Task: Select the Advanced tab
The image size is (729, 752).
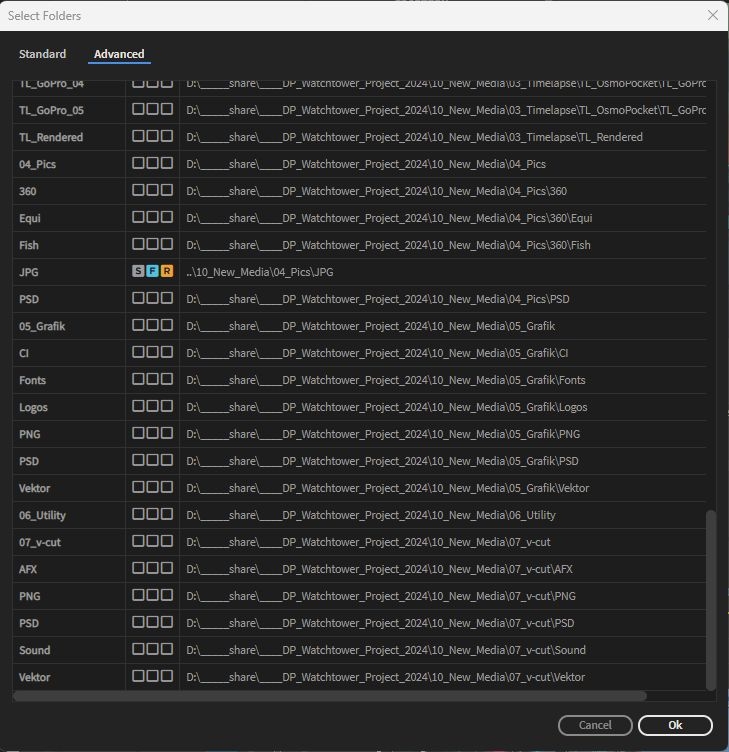Action: click(119, 54)
